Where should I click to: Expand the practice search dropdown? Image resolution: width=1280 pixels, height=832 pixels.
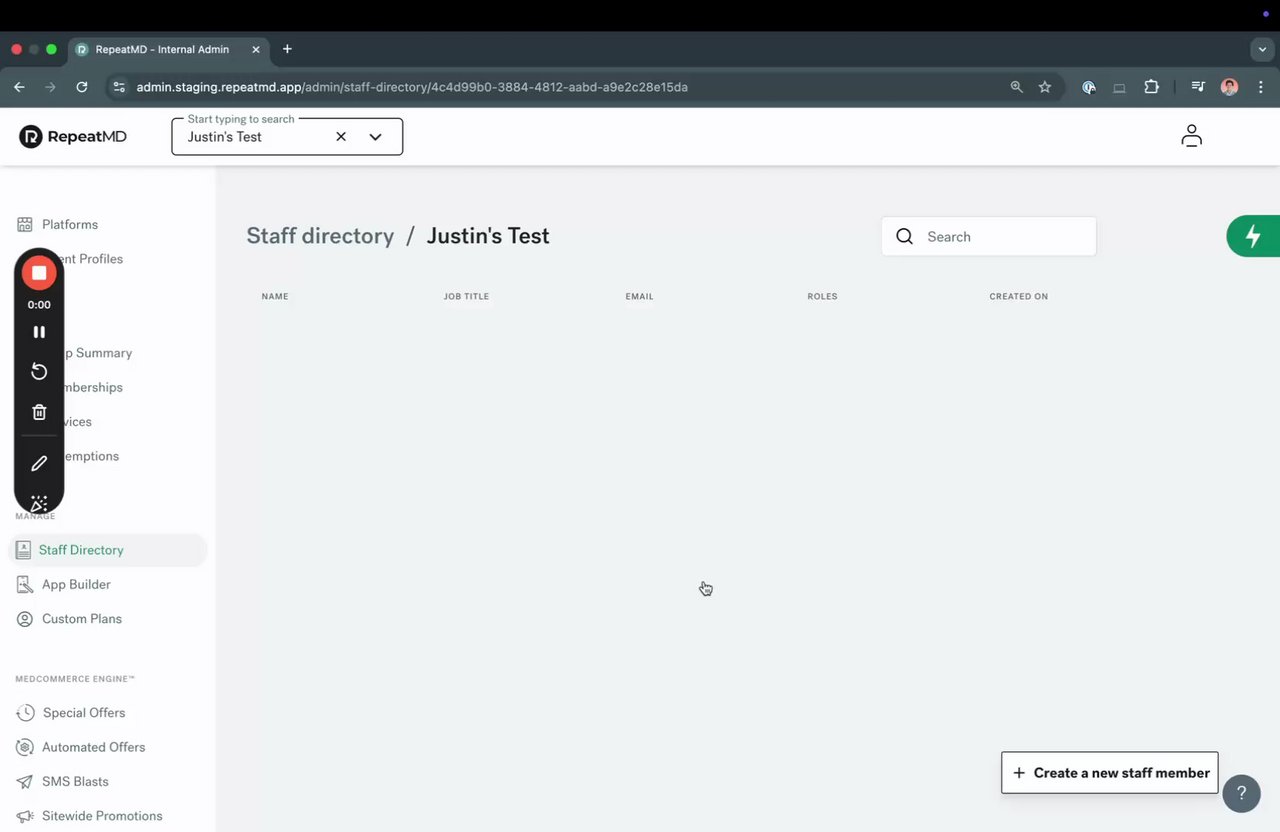point(375,137)
